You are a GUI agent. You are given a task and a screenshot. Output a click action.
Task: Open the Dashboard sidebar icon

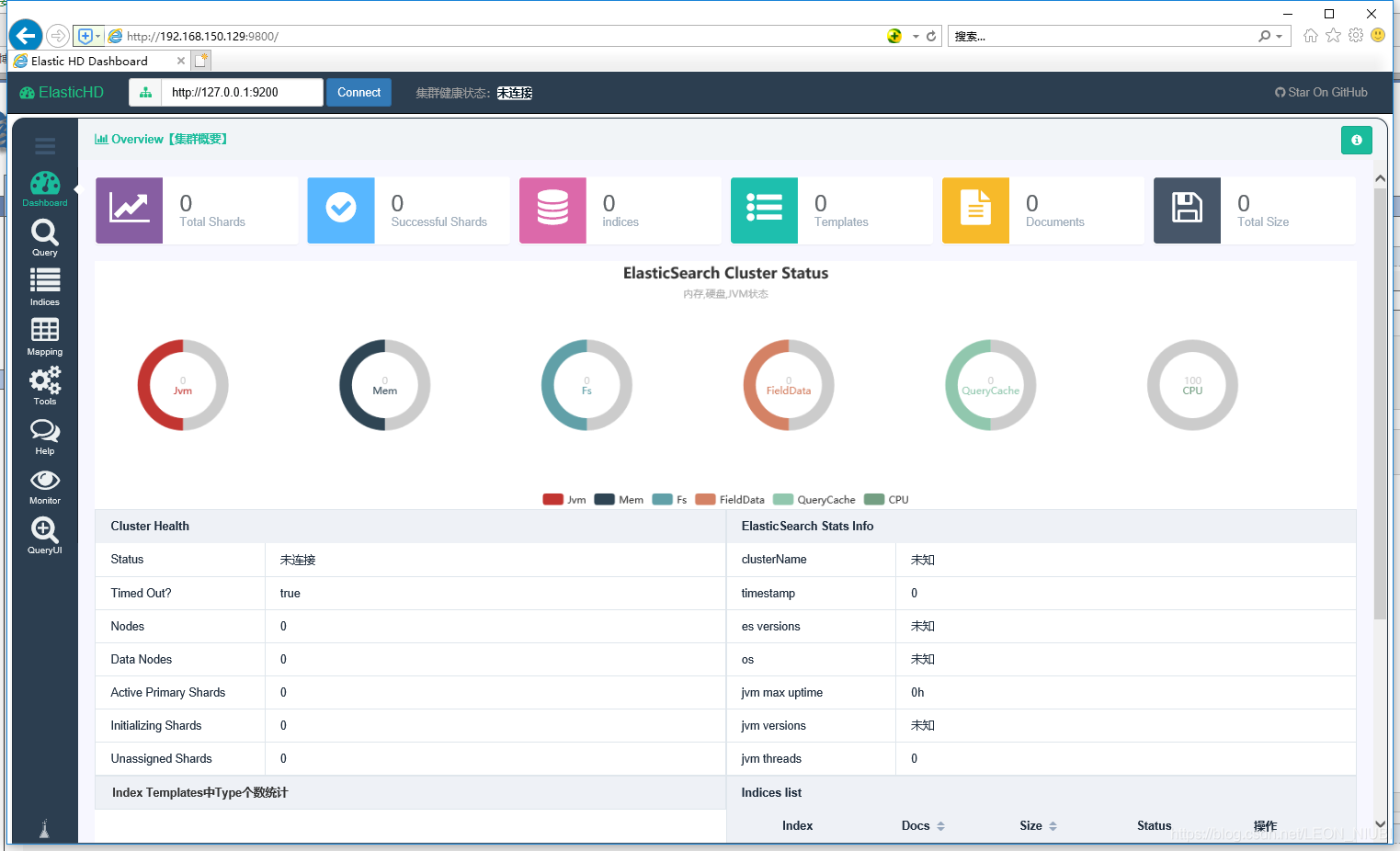tap(45, 187)
